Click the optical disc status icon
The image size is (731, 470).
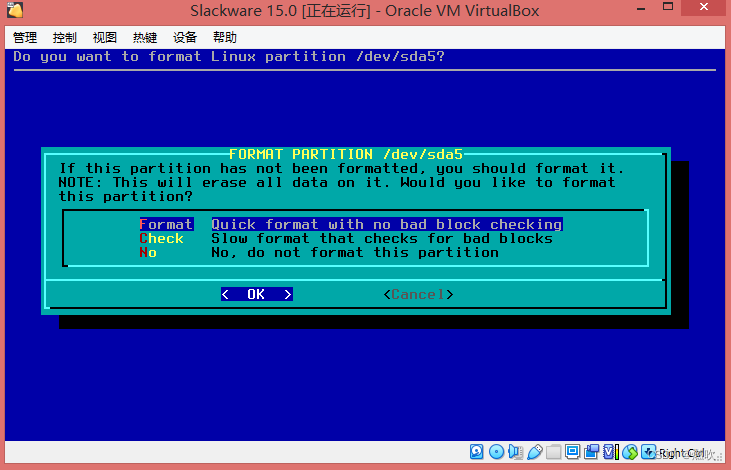click(x=497, y=451)
